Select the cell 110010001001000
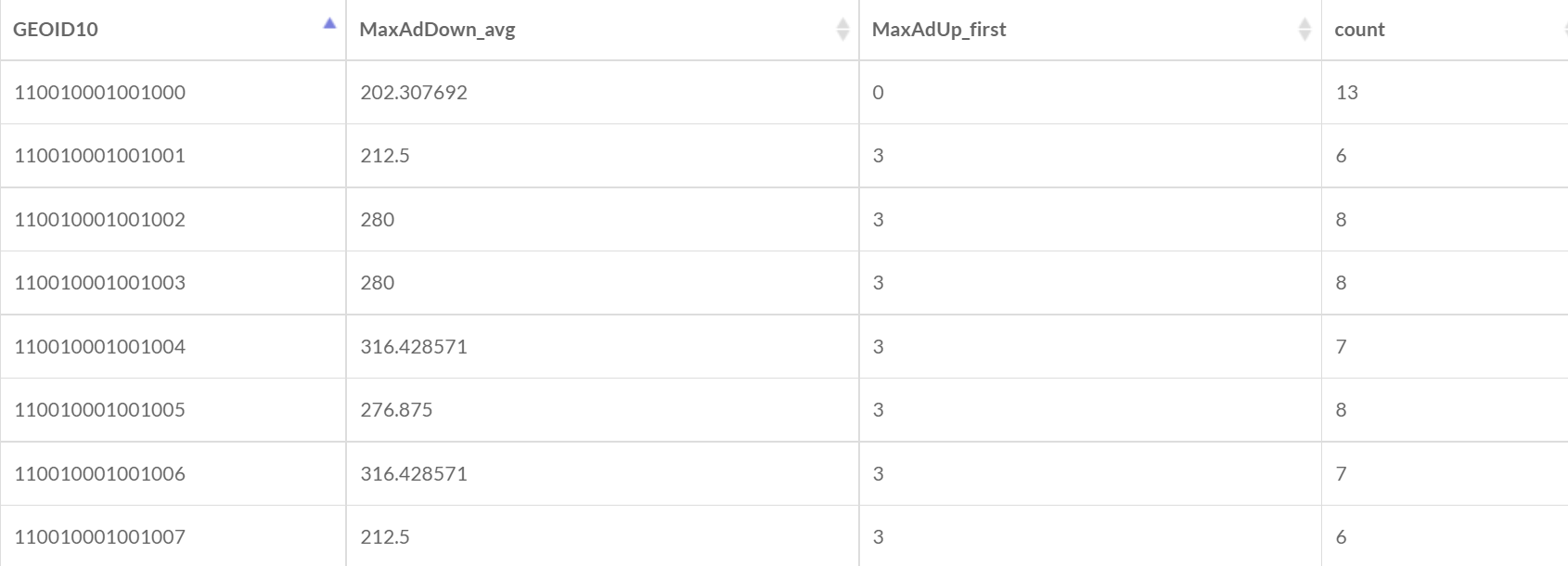 pos(100,93)
